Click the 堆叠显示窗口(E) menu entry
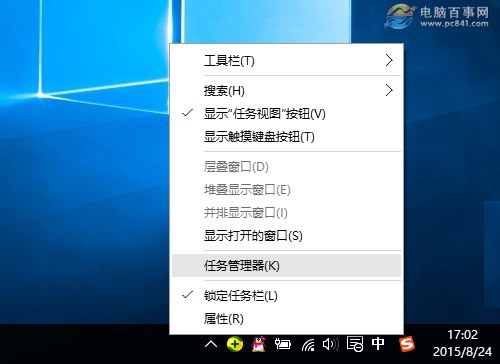This screenshot has height=364, width=500. click(286, 190)
